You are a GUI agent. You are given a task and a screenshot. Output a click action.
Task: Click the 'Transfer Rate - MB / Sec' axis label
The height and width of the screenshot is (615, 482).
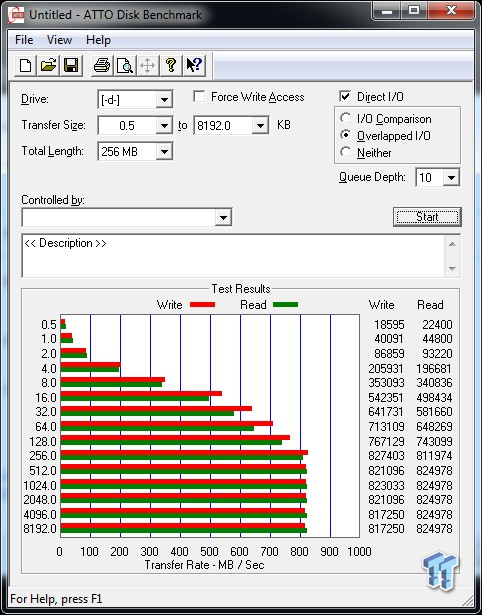pyautogui.click(x=204, y=565)
